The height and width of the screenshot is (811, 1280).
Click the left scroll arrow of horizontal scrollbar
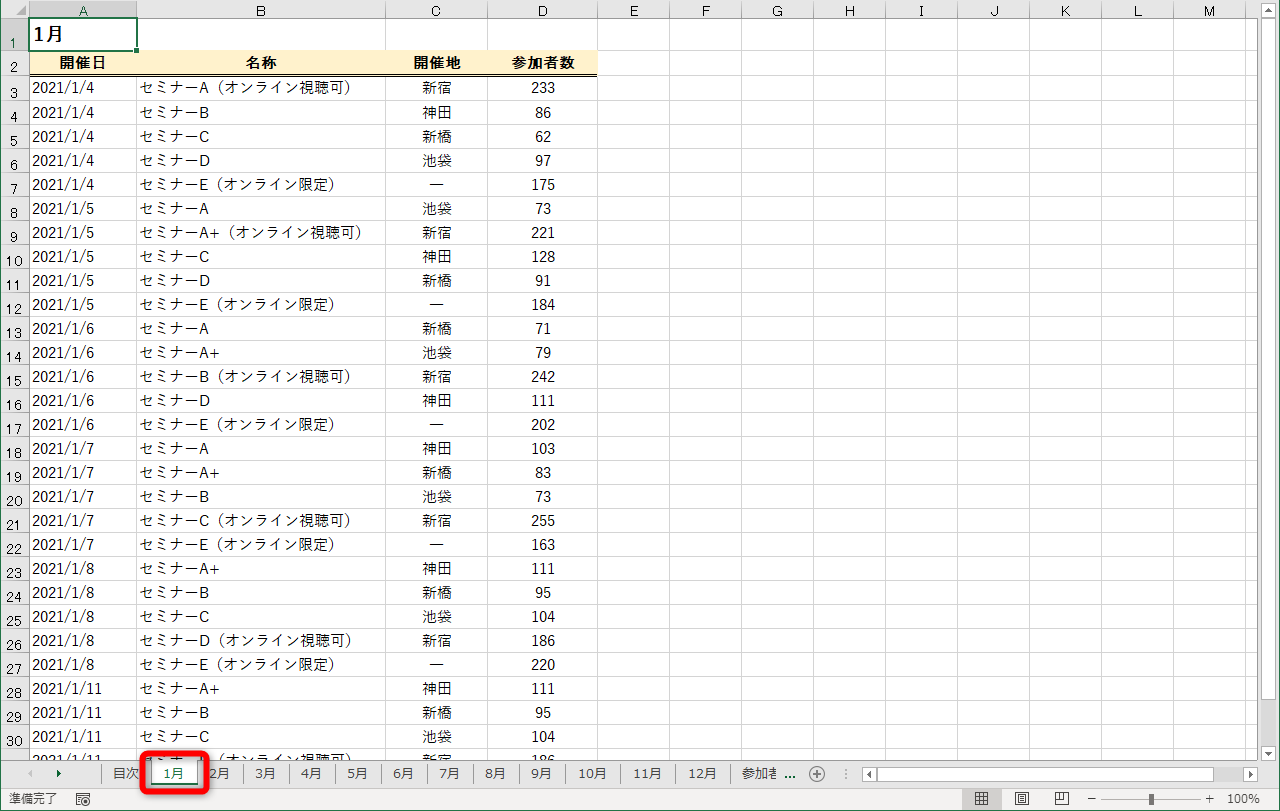pyautogui.click(x=868, y=773)
